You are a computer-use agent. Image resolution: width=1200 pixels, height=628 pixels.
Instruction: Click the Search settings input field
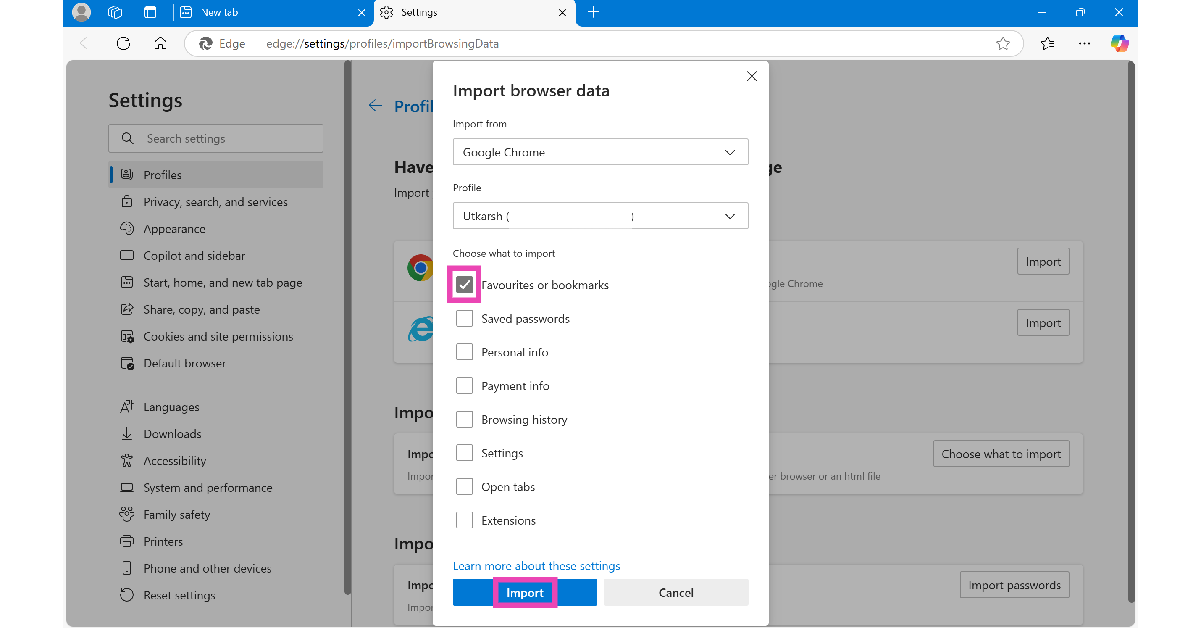click(225, 139)
